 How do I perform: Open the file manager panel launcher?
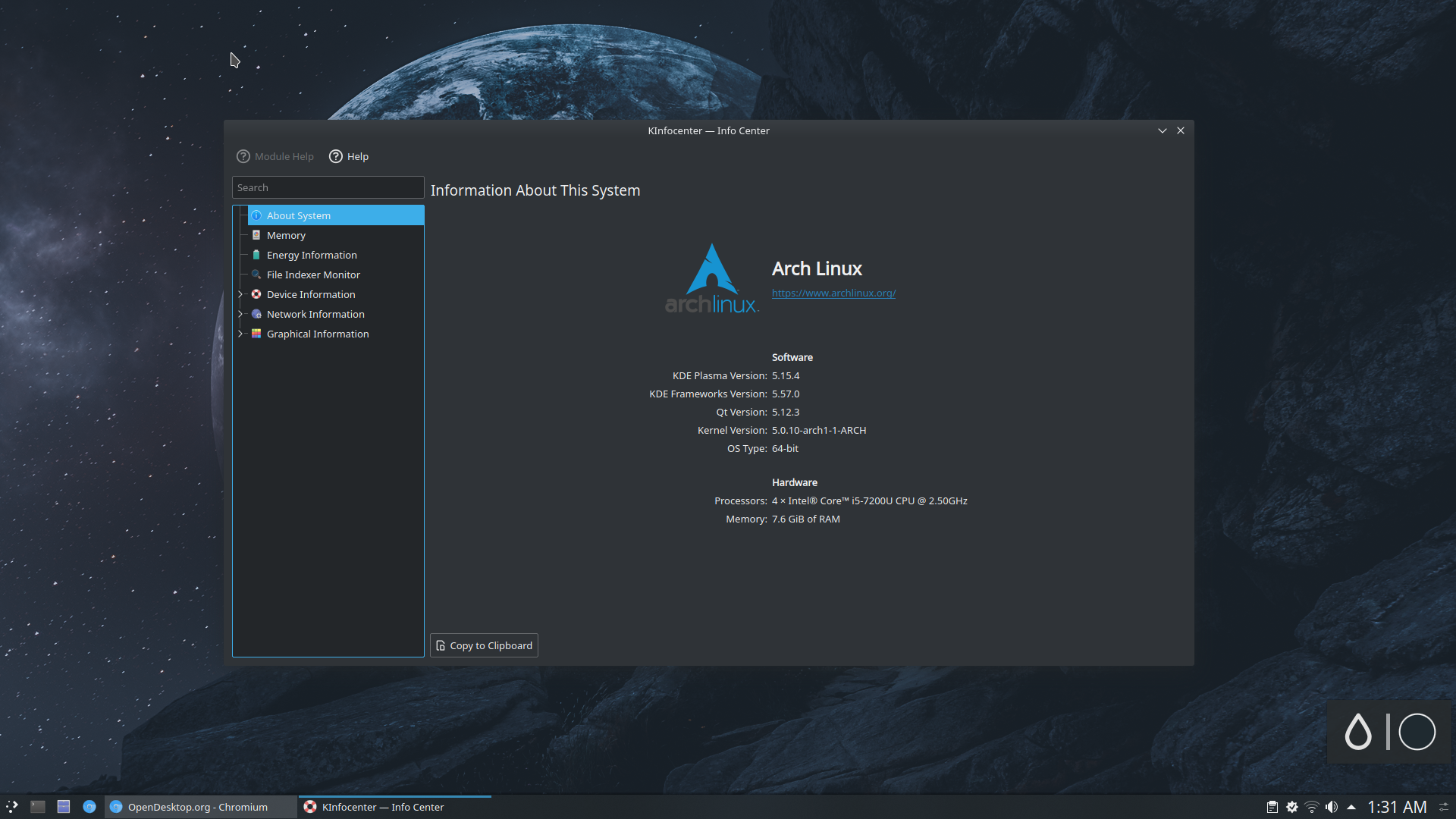(x=64, y=807)
